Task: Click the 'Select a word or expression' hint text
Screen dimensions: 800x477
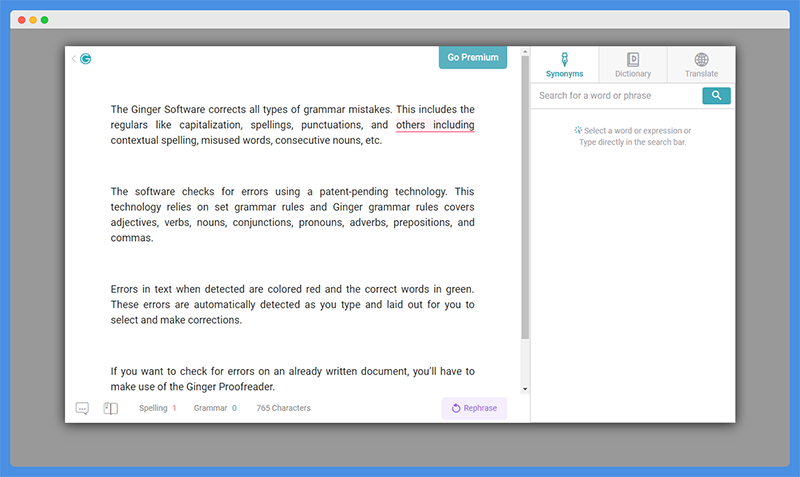Action: (633, 136)
